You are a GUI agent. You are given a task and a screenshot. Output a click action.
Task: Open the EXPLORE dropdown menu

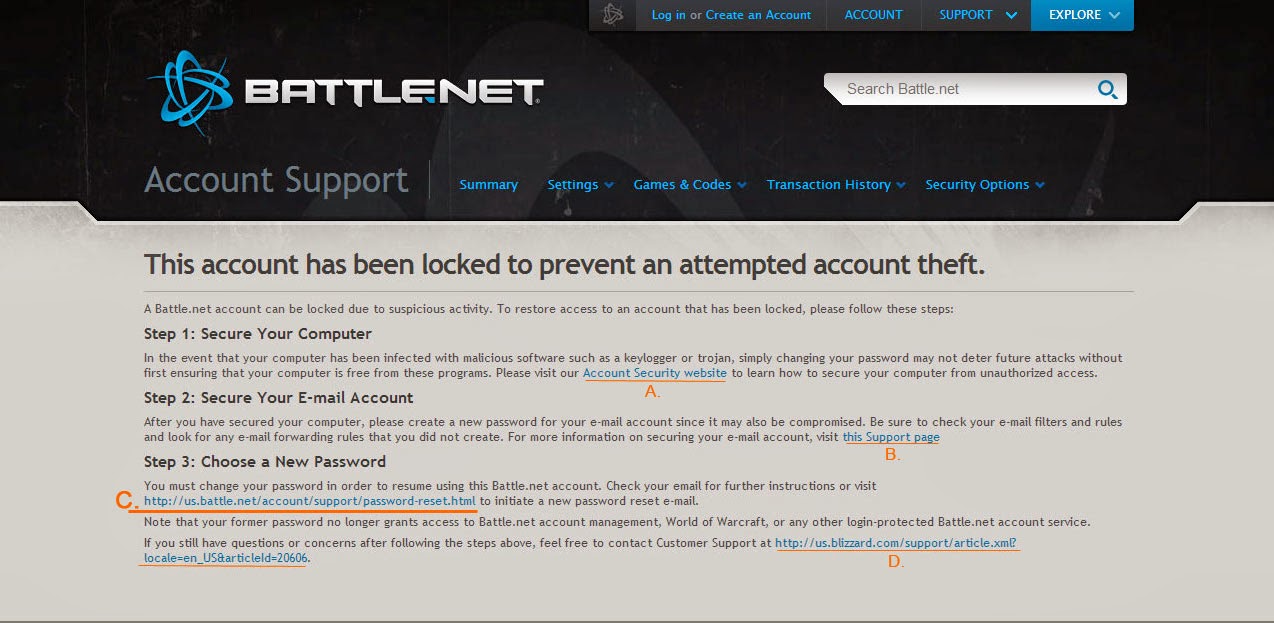[1082, 15]
